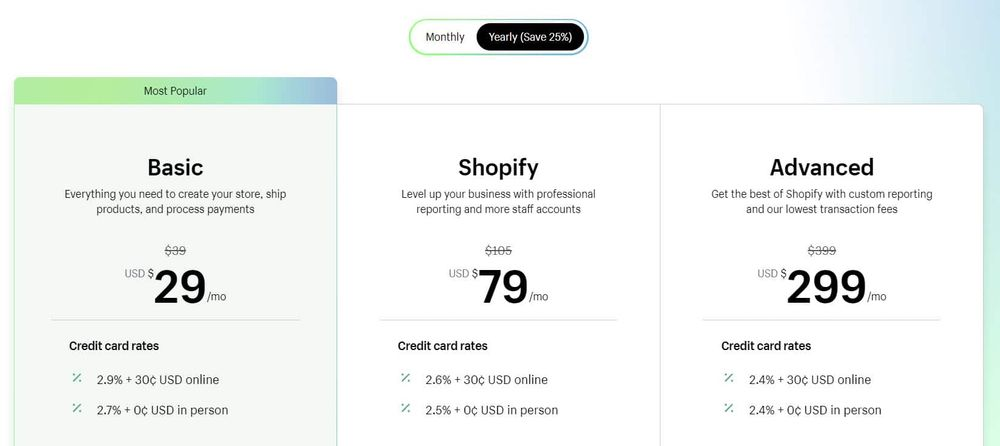Click percent icon beside 2.7% + 0¢ in-person rate

(77, 409)
